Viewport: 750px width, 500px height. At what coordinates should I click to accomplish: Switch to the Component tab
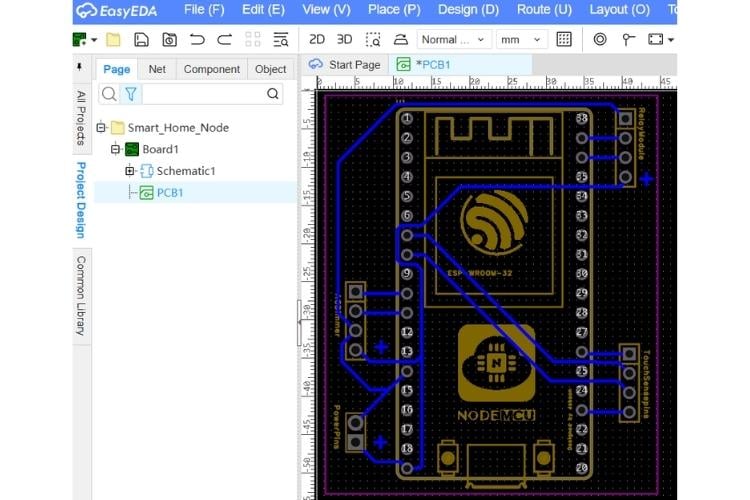pyautogui.click(x=212, y=69)
